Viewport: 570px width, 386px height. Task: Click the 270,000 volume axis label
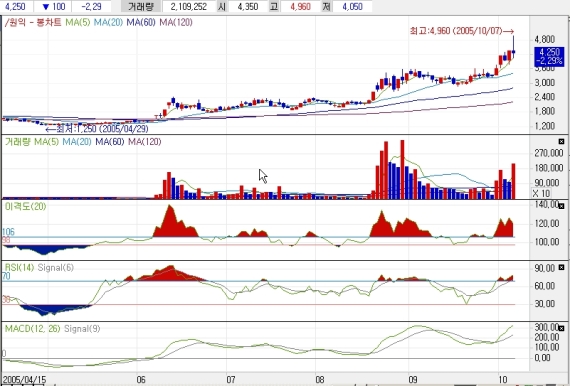[x=549, y=153]
